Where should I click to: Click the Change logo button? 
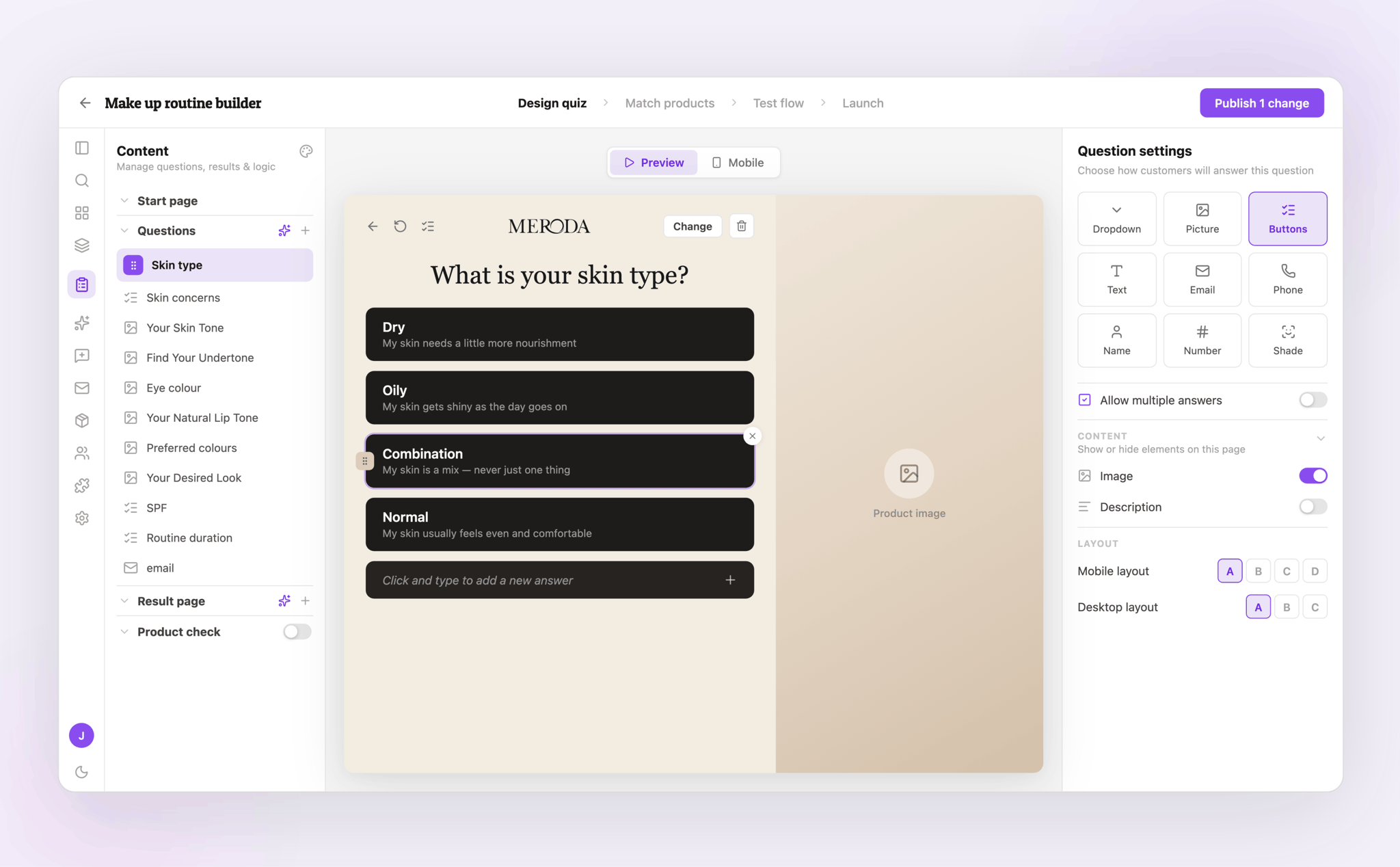click(x=692, y=226)
